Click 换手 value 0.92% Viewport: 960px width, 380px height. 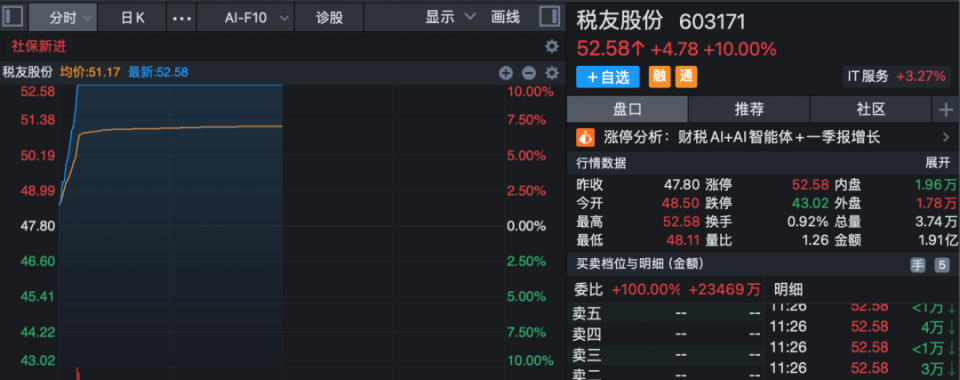click(x=808, y=222)
